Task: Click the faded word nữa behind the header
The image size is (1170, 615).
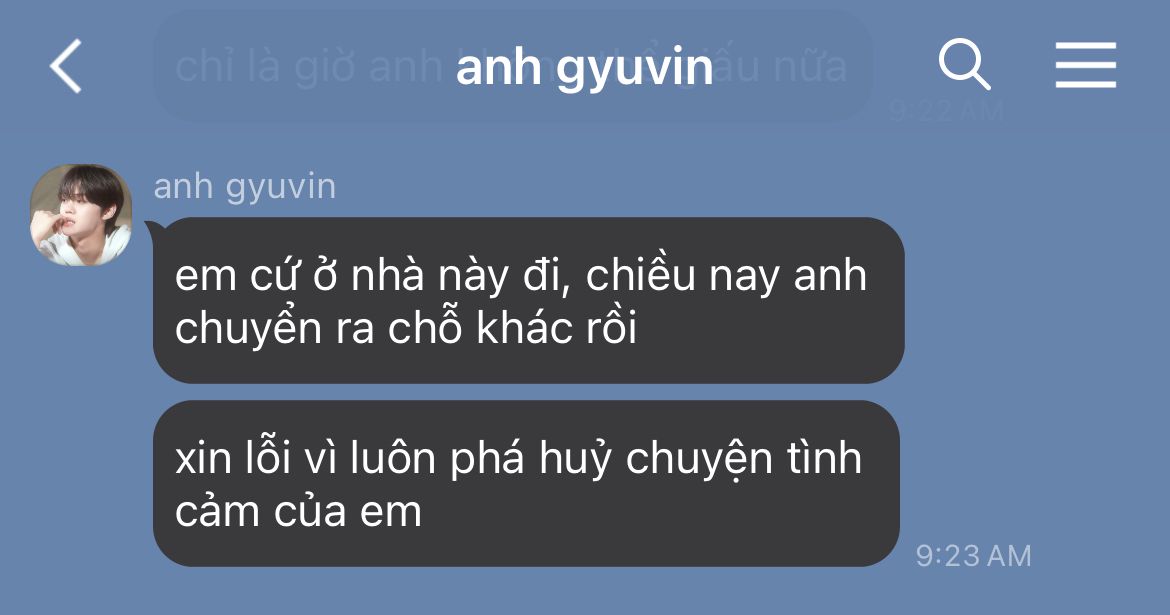Action: click(x=810, y=66)
